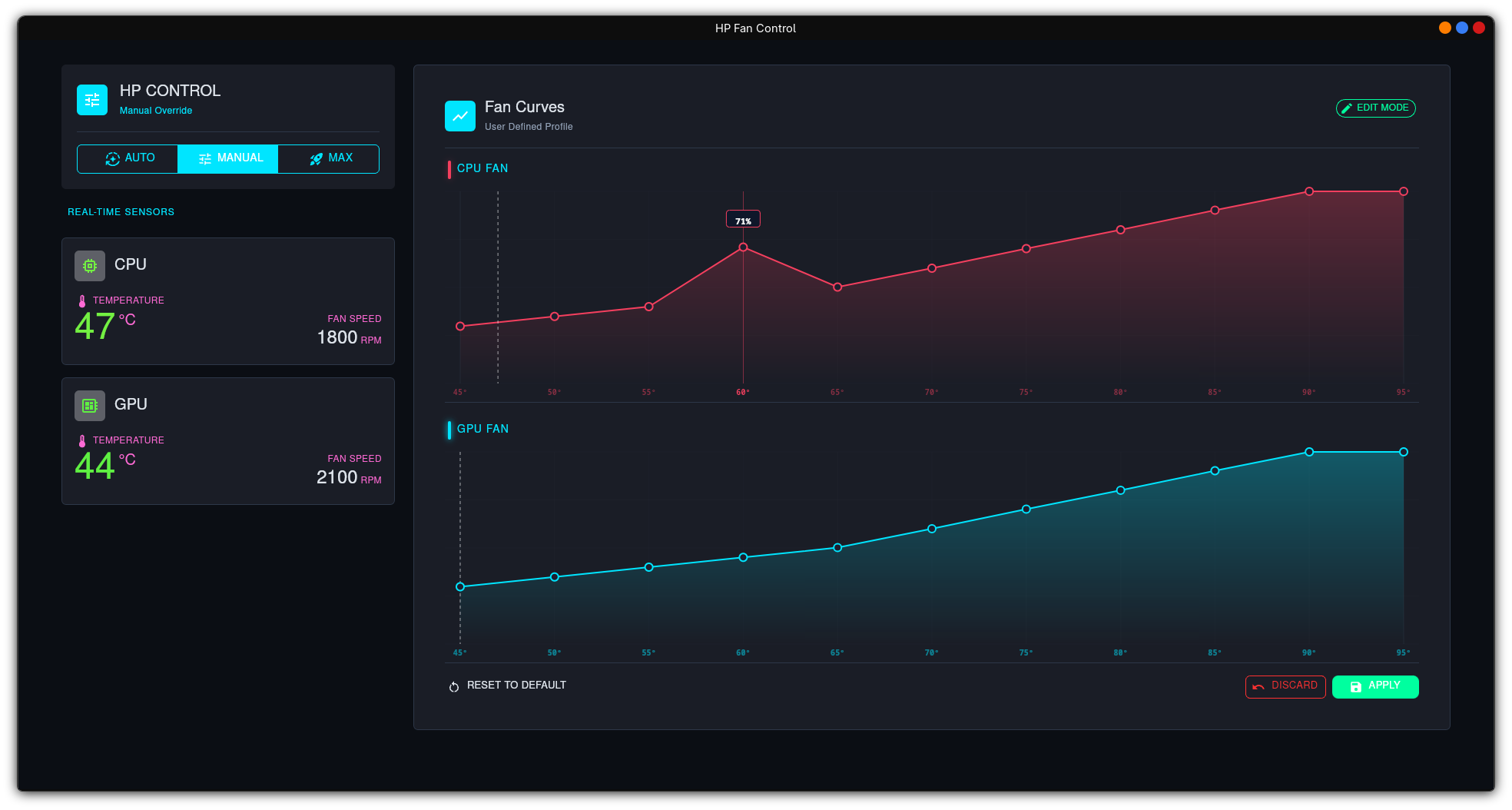1512x810 pixels.
Task: Activate MAX fan mode
Action: click(x=329, y=159)
